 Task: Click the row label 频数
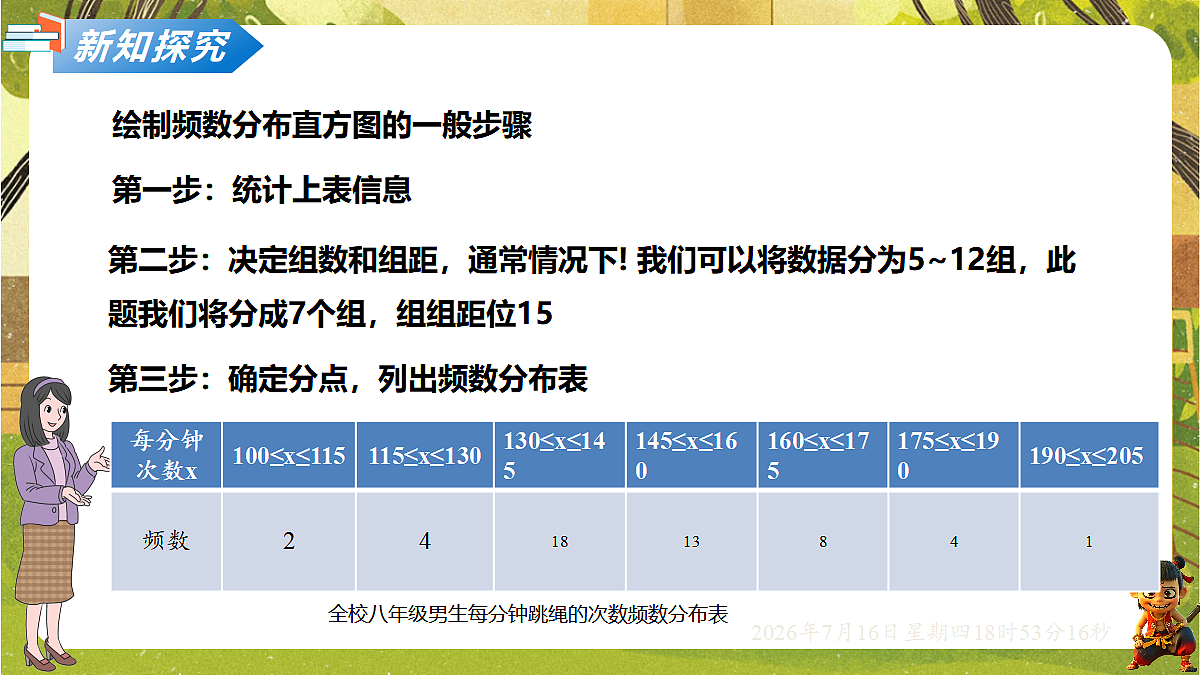tap(166, 541)
